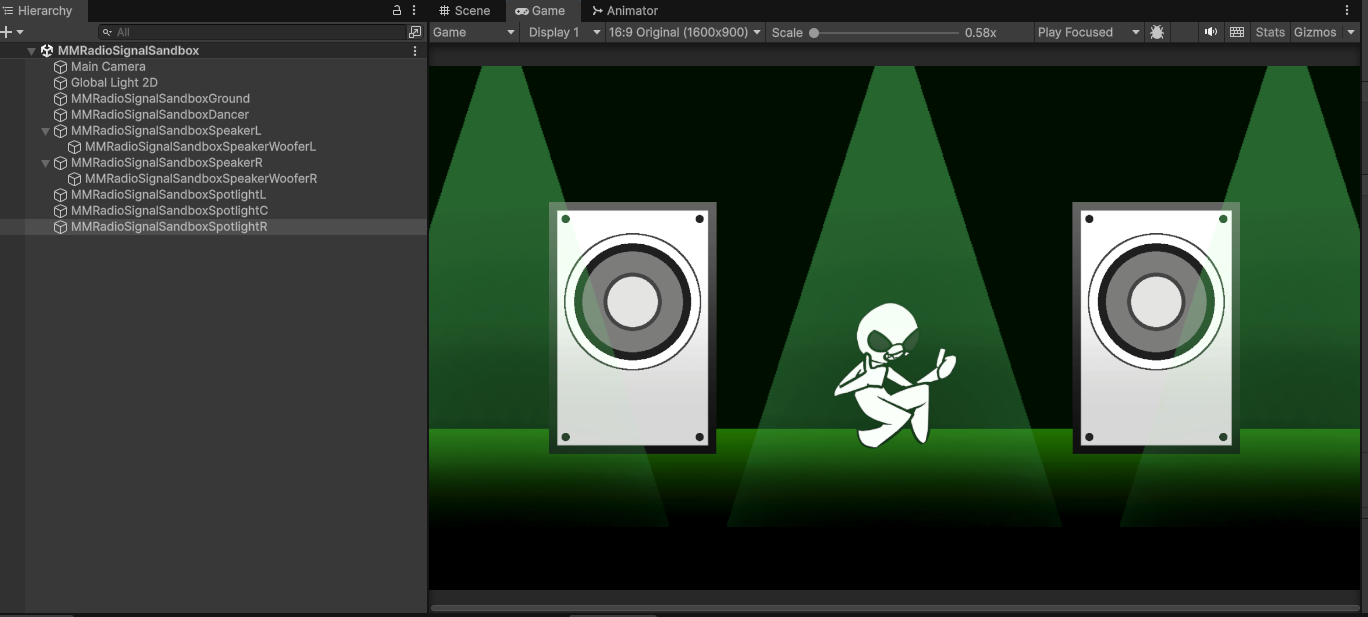The height and width of the screenshot is (617, 1368).
Task: Click the Unity scene icon beside MMRadioSignalSandbox
Action: click(x=47, y=50)
